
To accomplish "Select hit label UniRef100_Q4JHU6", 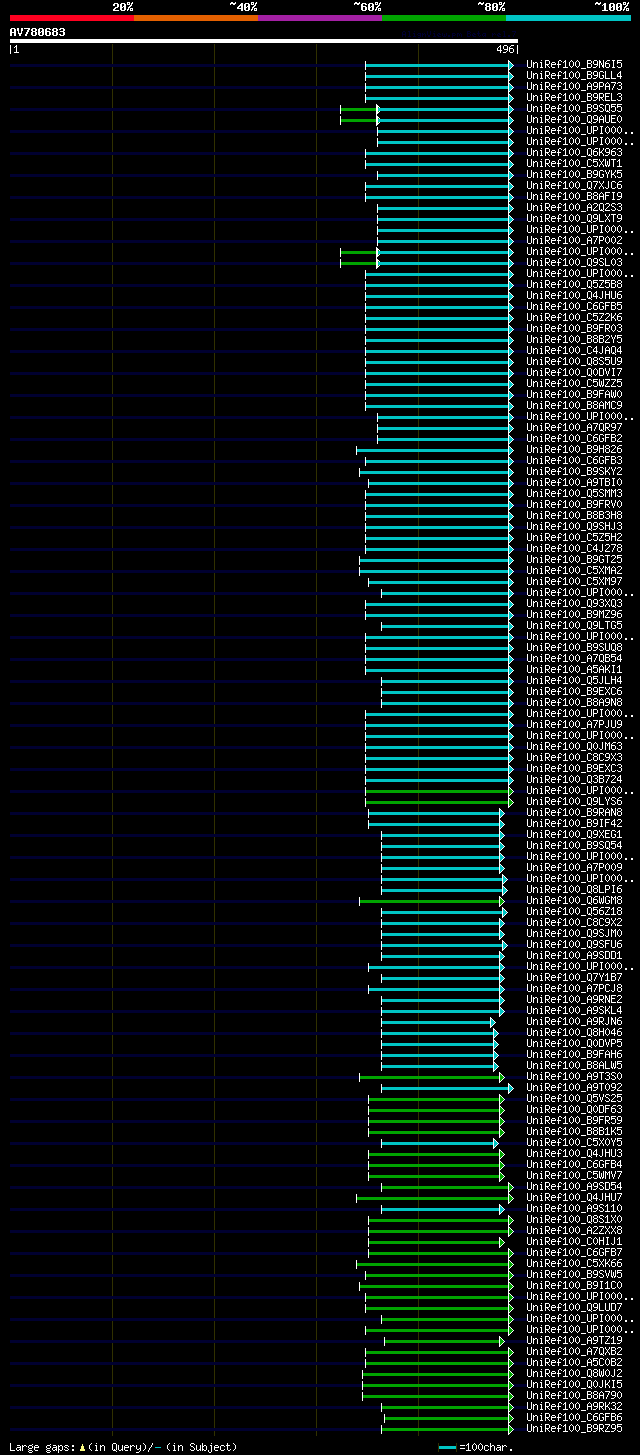I will [x=574, y=295].
